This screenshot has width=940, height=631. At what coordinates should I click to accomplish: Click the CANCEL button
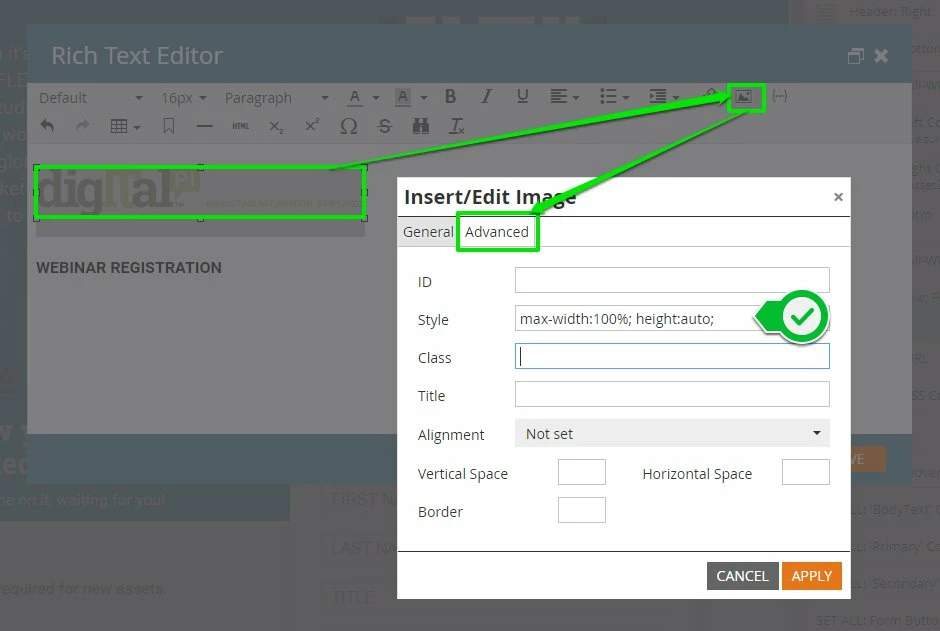742,576
